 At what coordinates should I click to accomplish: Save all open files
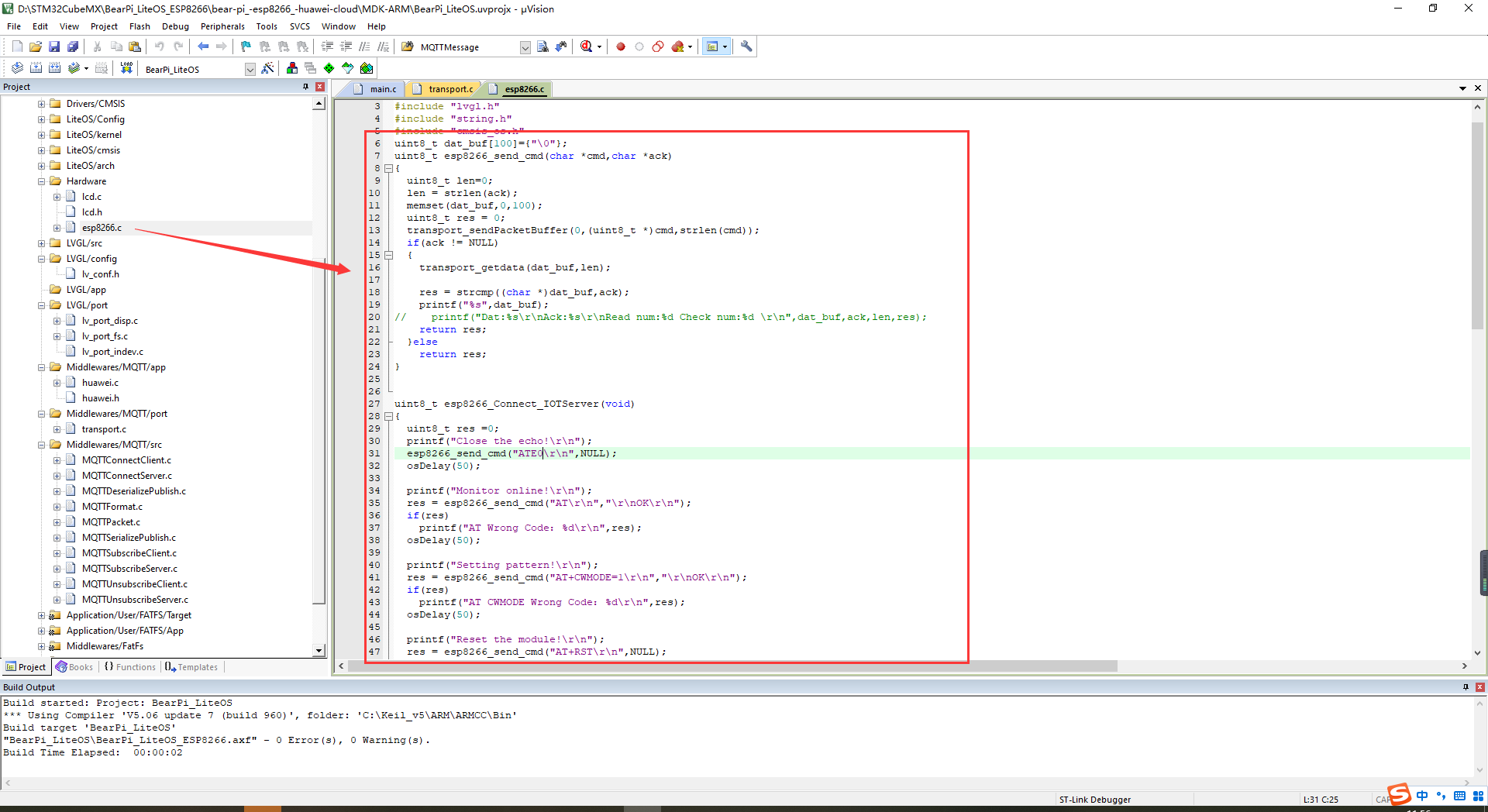point(73,46)
